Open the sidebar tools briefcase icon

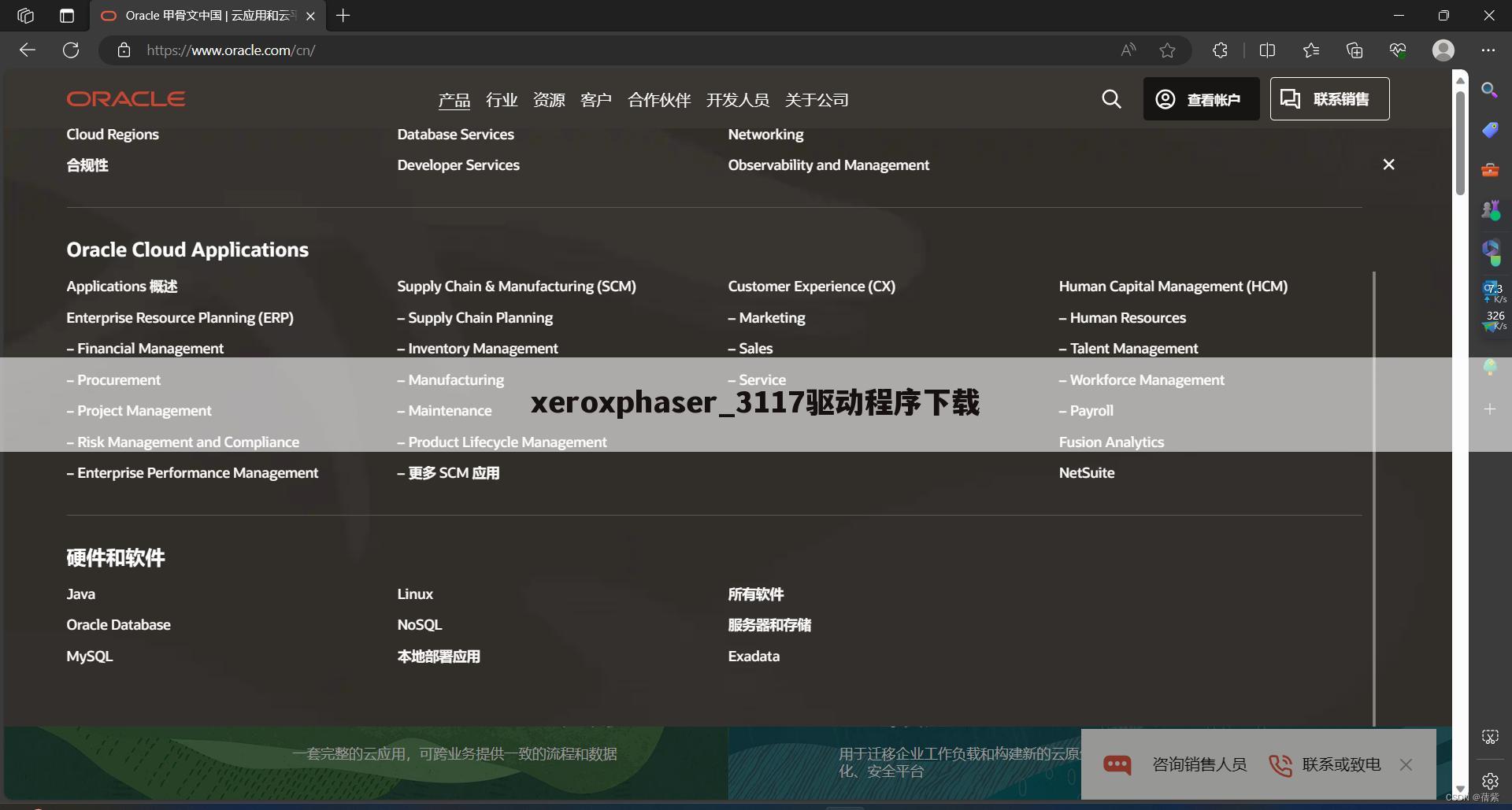pyautogui.click(x=1489, y=170)
